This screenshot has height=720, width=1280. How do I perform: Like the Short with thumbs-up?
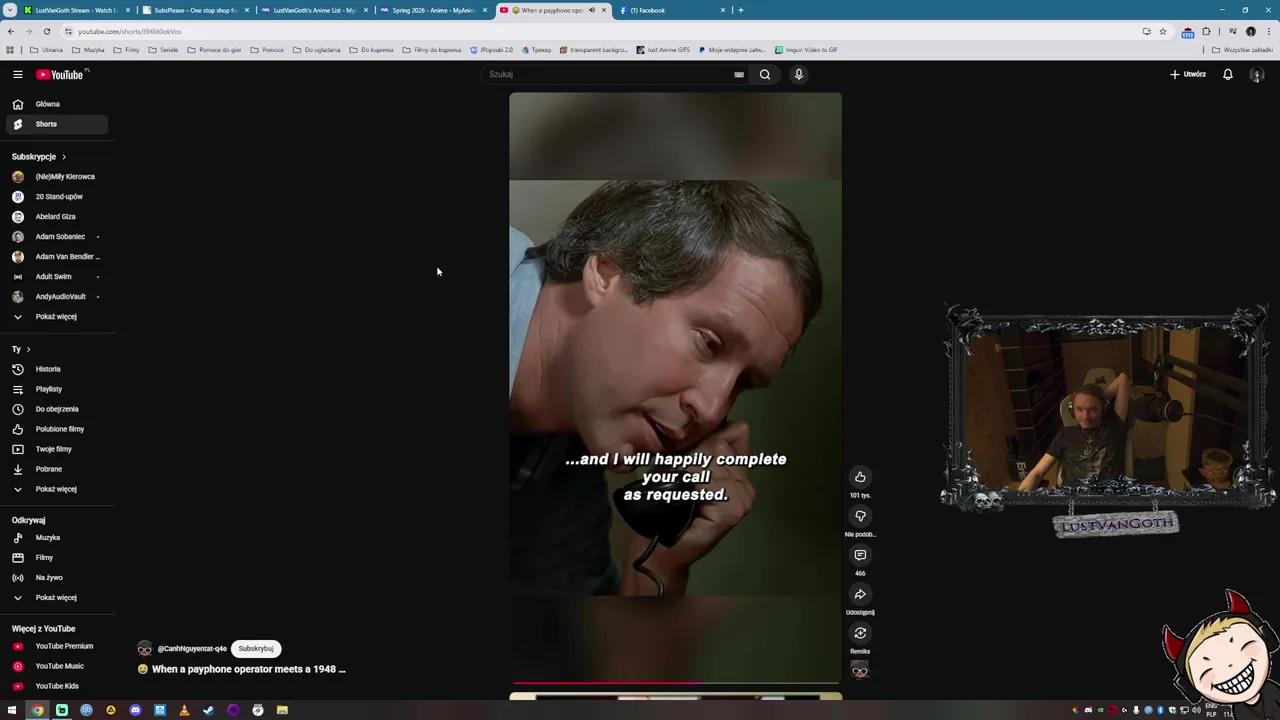860,477
